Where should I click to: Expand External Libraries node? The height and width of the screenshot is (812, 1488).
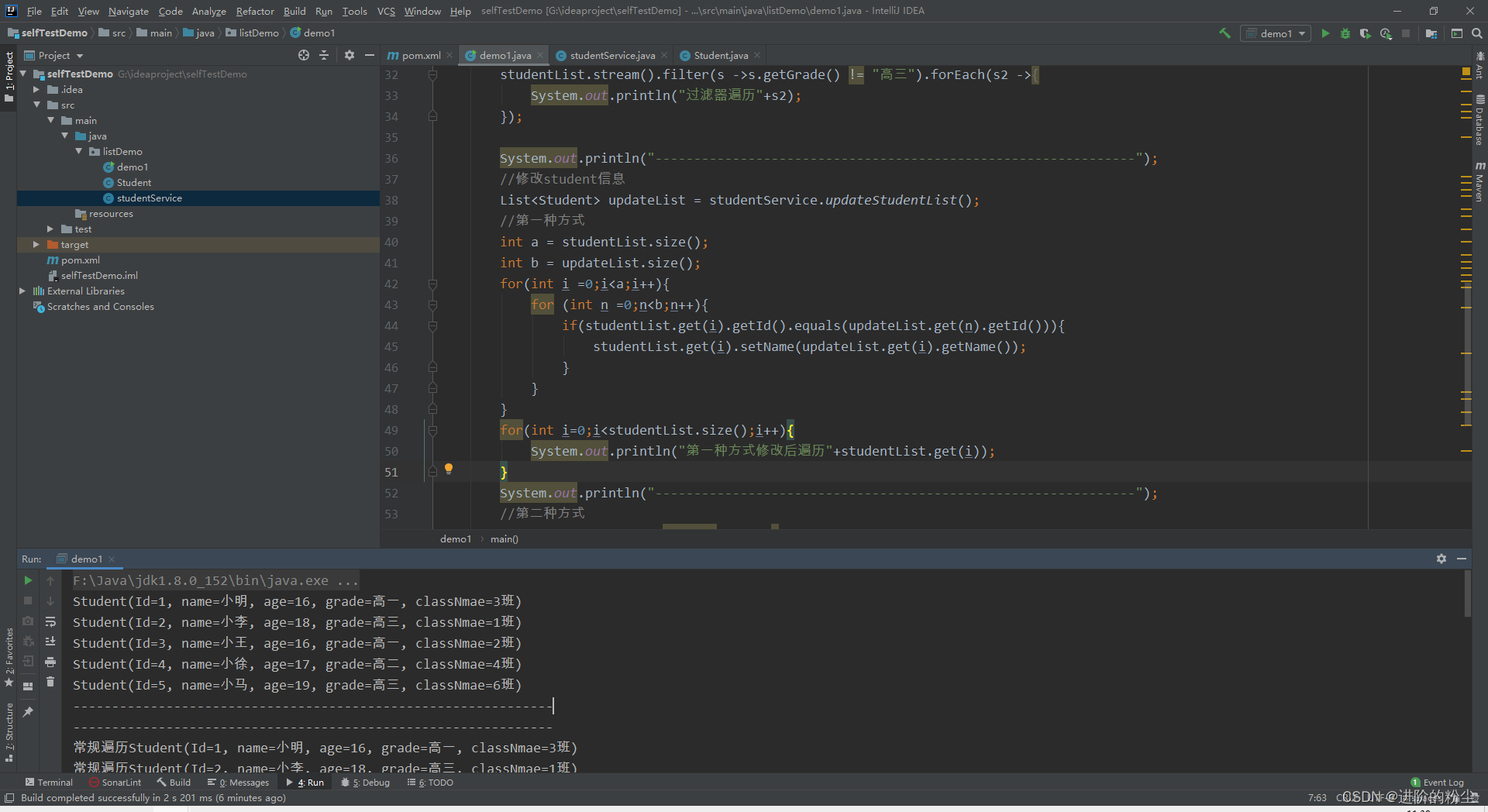point(22,291)
